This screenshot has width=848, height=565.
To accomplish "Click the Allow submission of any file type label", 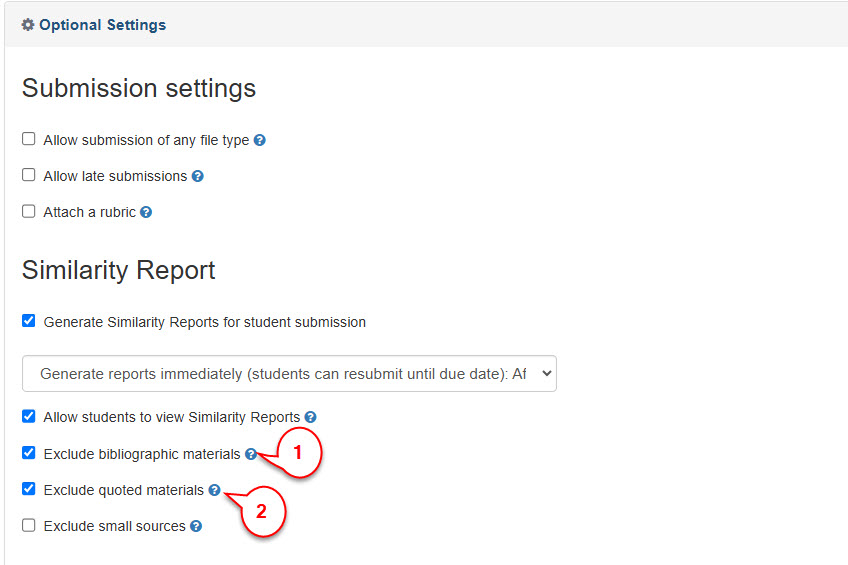I will click(x=147, y=141).
